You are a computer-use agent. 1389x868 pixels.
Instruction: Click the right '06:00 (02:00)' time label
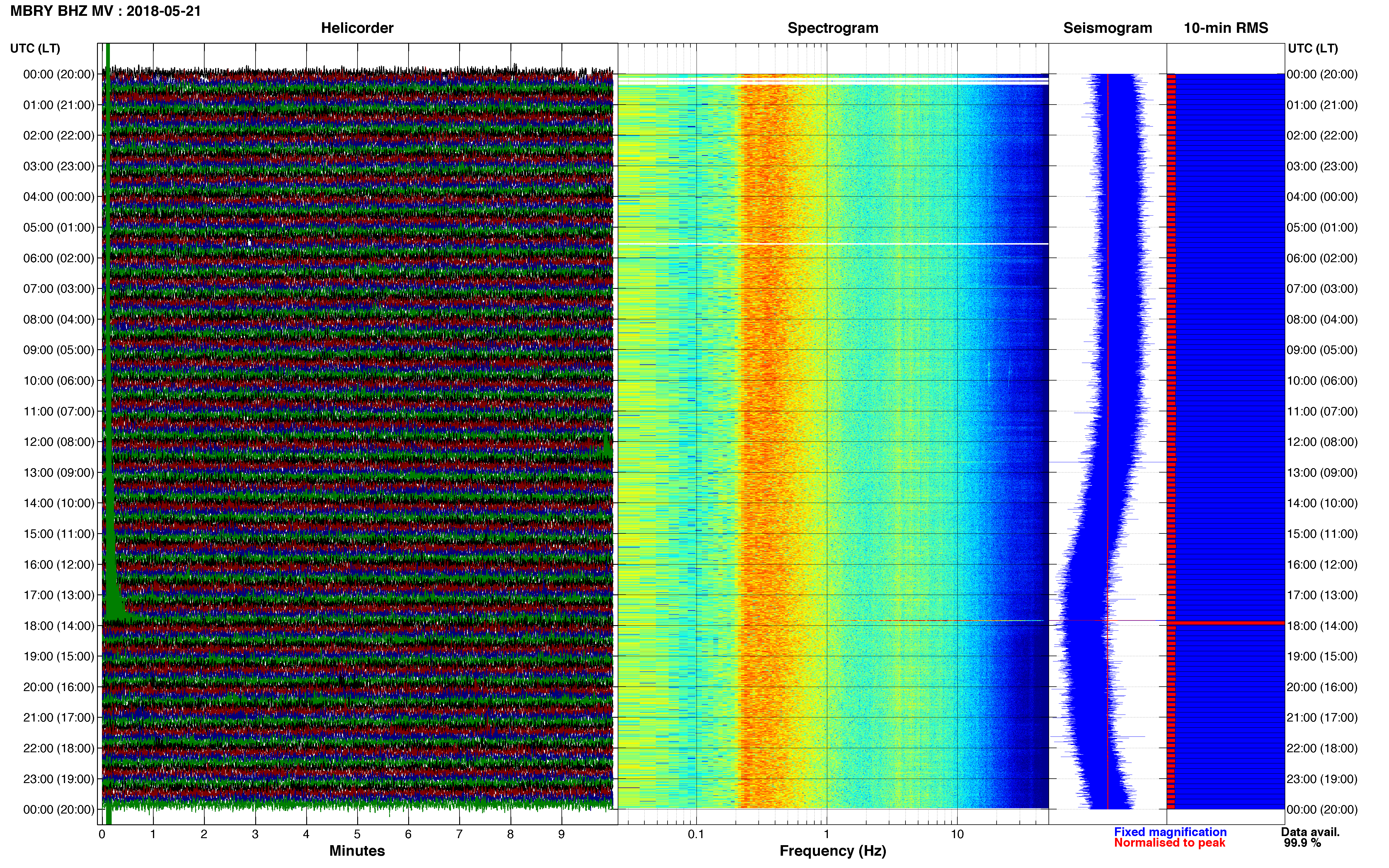1322,258
